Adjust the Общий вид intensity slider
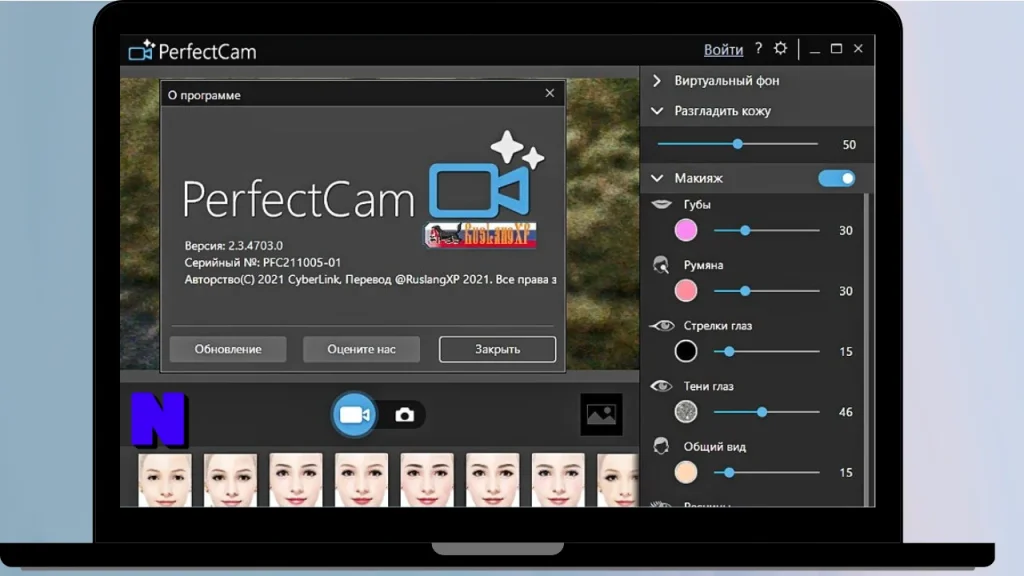This screenshot has width=1024, height=576. (766, 472)
